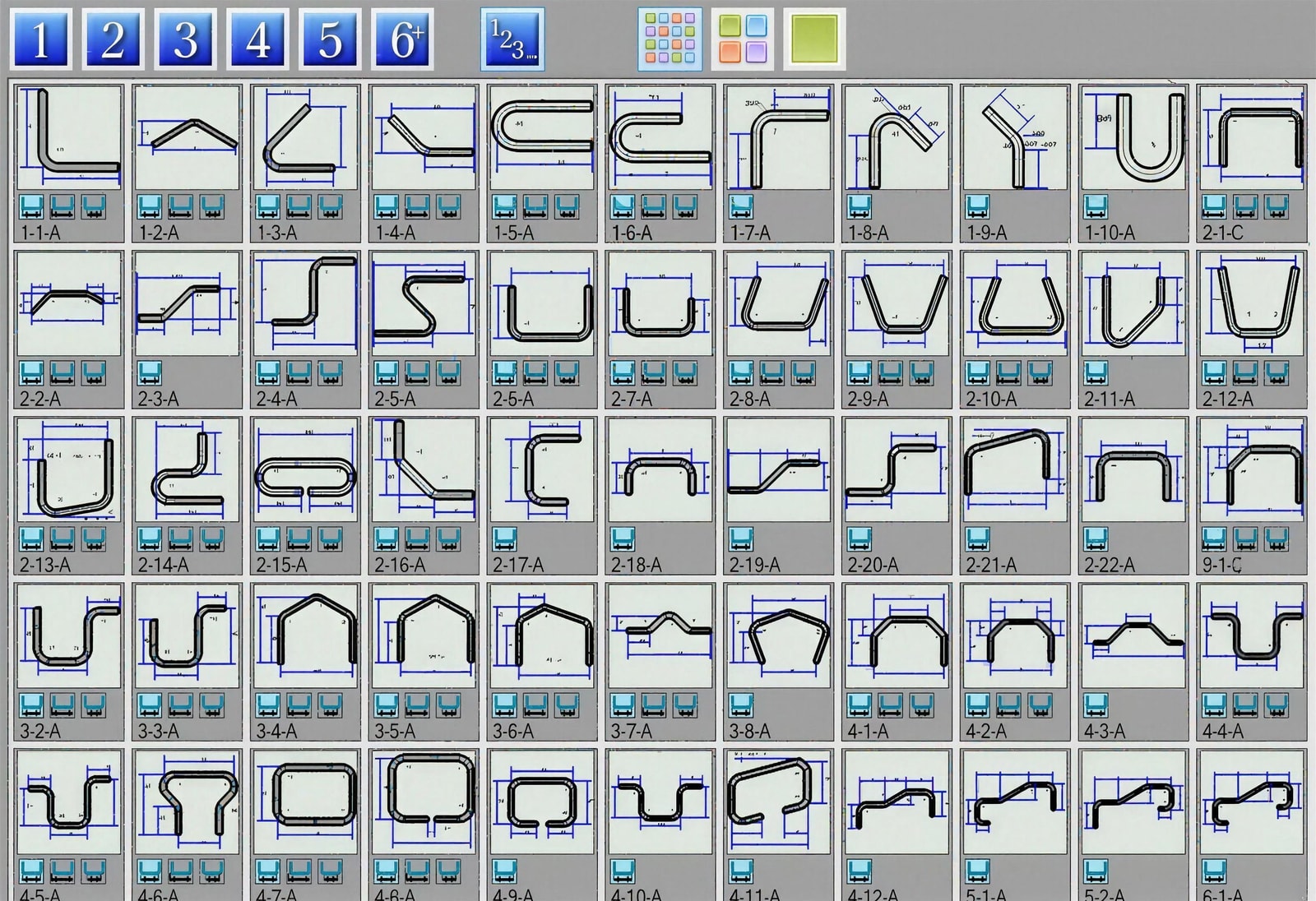Switch to small grid thumbnail view
Viewport: 1316px width, 901px height.
coord(670,39)
